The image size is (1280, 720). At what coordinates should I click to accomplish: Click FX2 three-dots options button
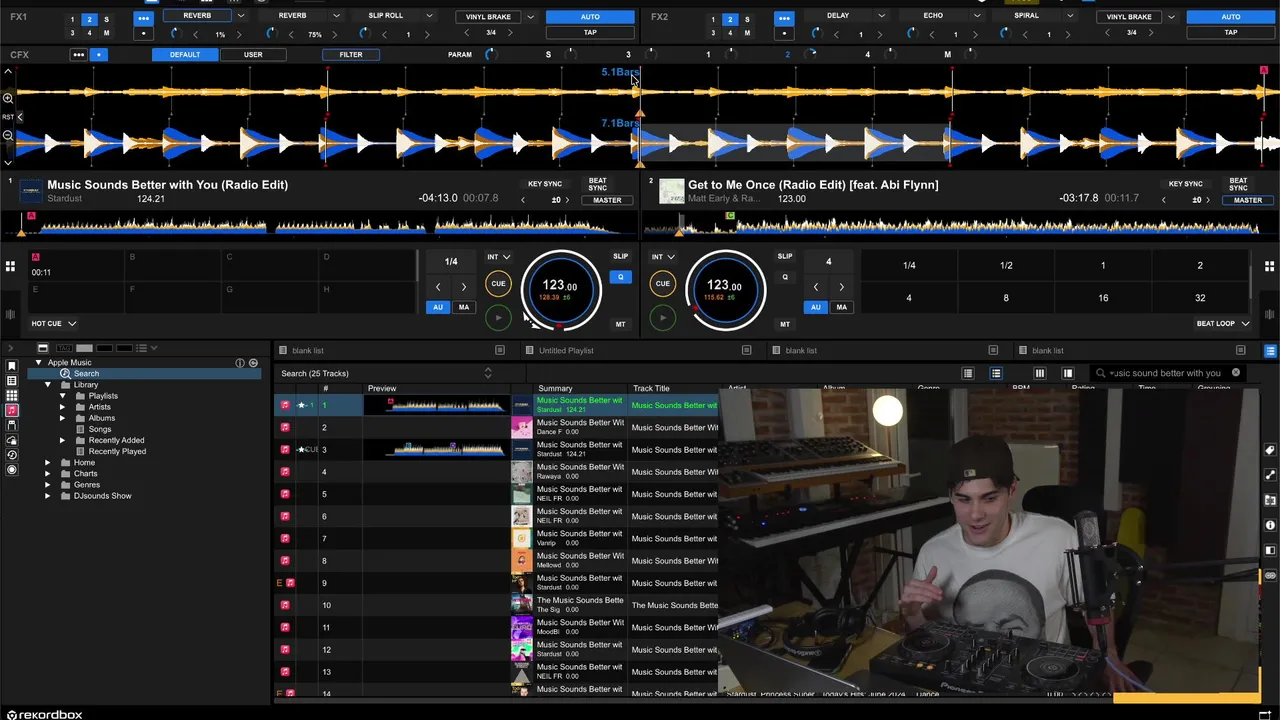coord(784,18)
